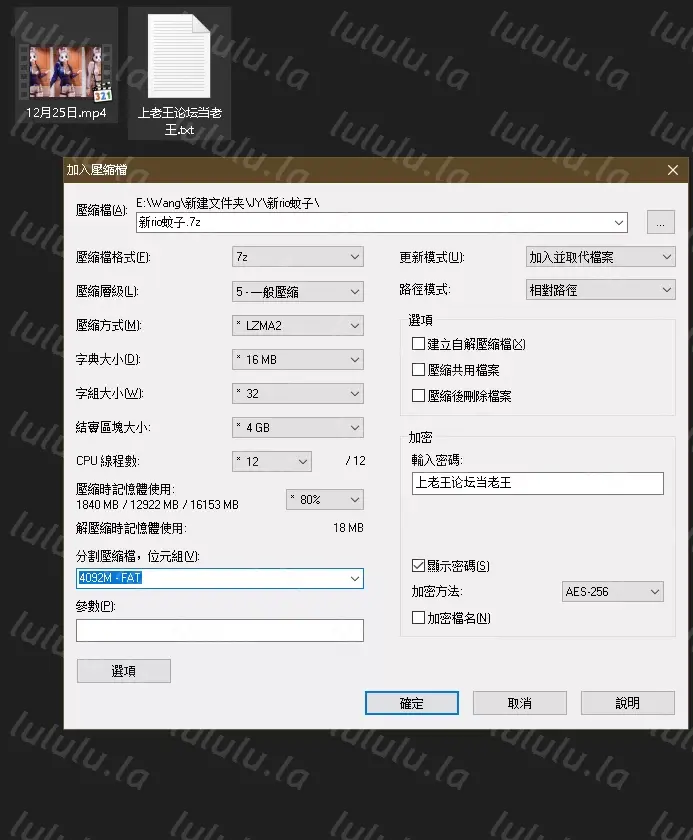Screen dimensions: 693x840
Task: Click the password input field
Action: pyautogui.click(x=538, y=483)
